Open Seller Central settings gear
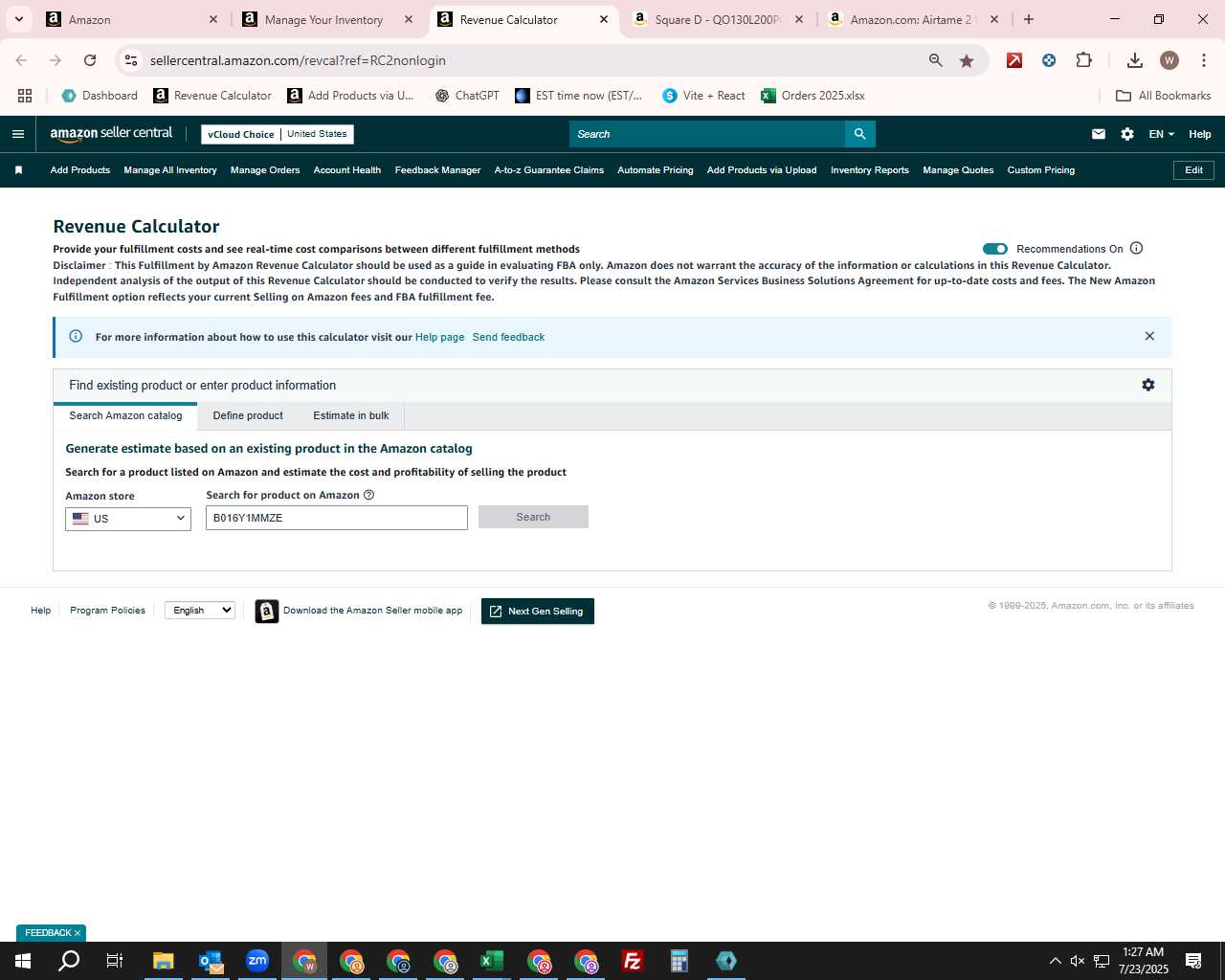Screen dimensions: 1225x980 point(1127,134)
